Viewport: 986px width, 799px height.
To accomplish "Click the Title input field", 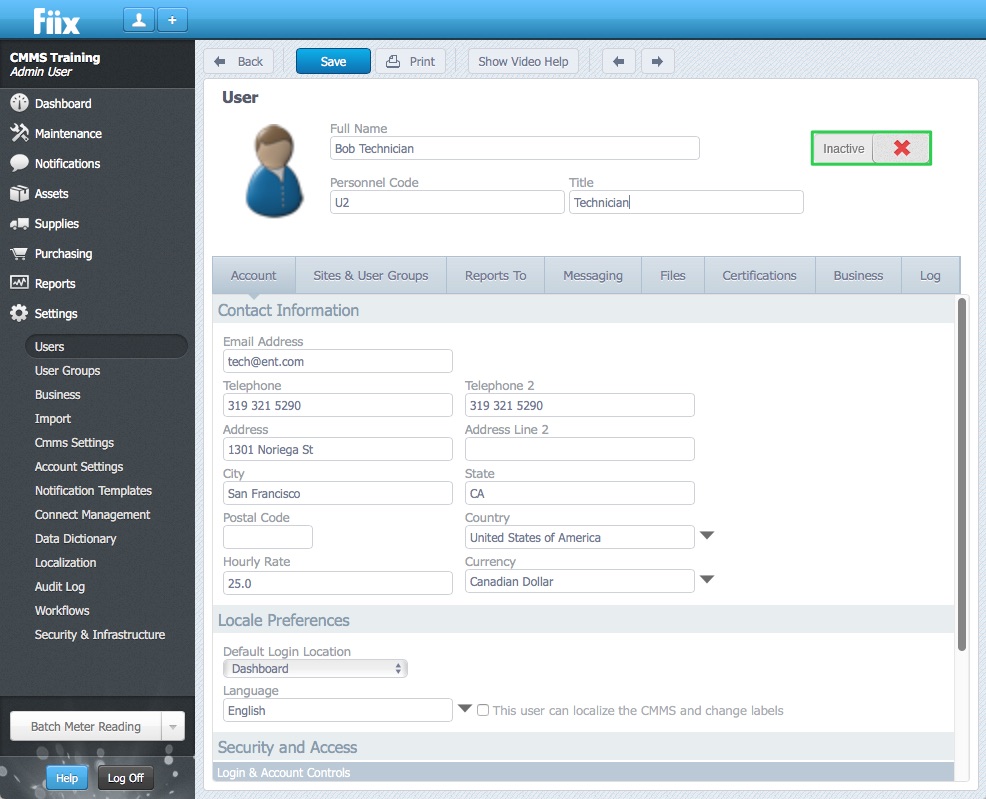I will pos(686,202).
